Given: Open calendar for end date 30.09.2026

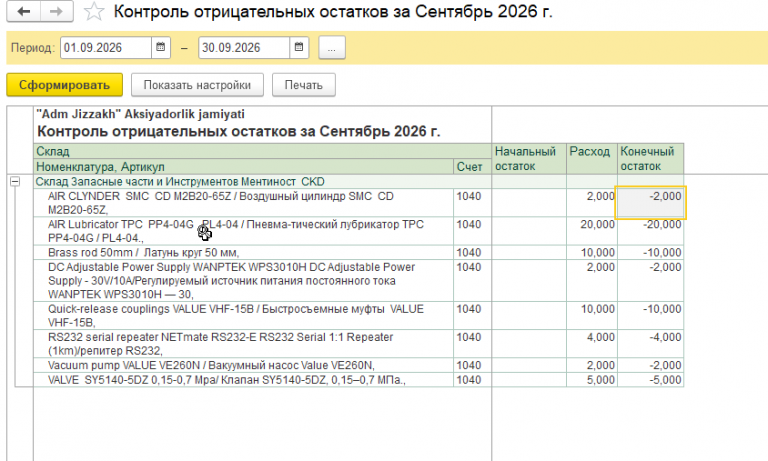Looking at the screenshot, I should [299, 48].
